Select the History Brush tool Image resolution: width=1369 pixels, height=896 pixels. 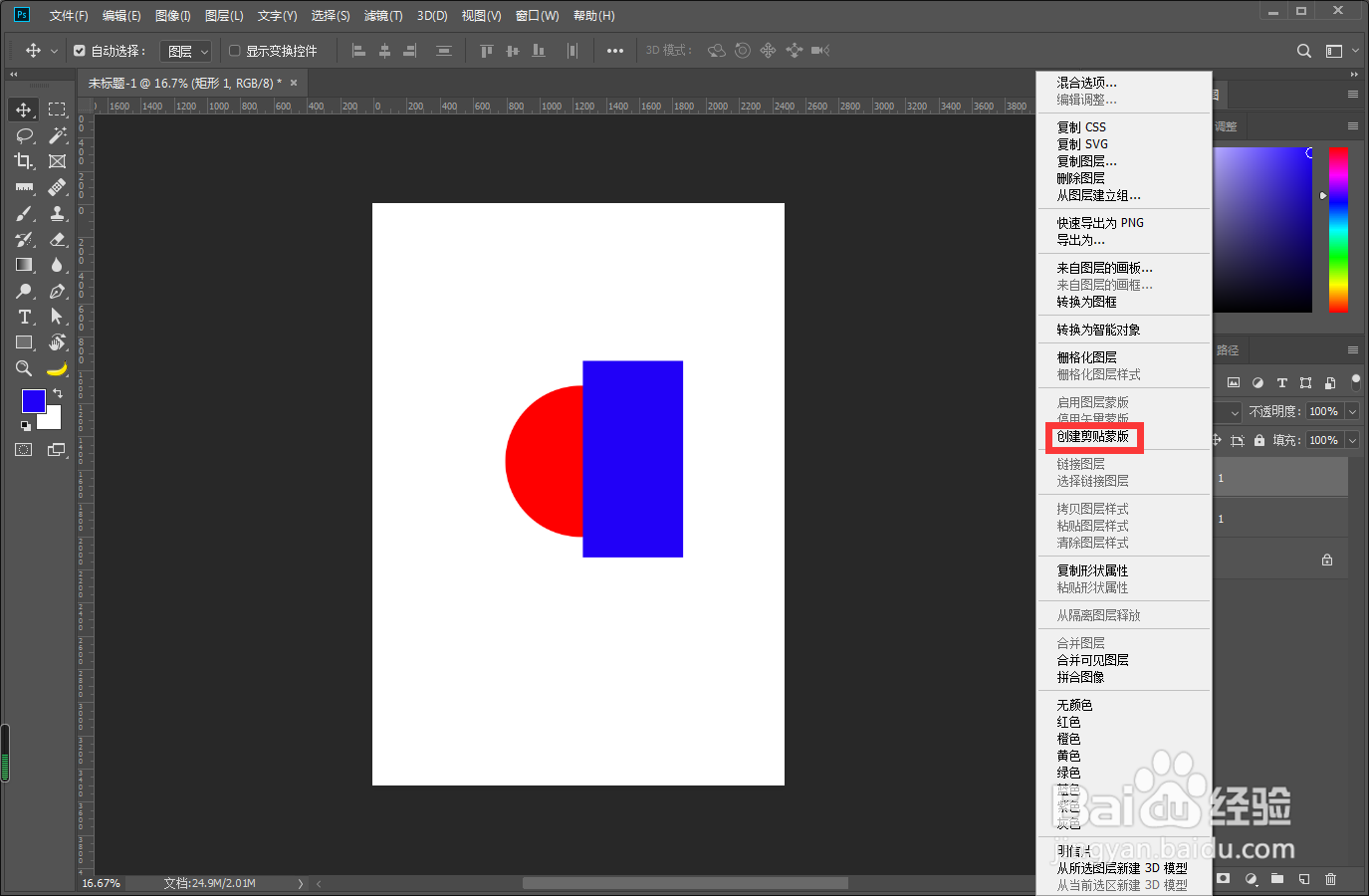pos(24,239)
